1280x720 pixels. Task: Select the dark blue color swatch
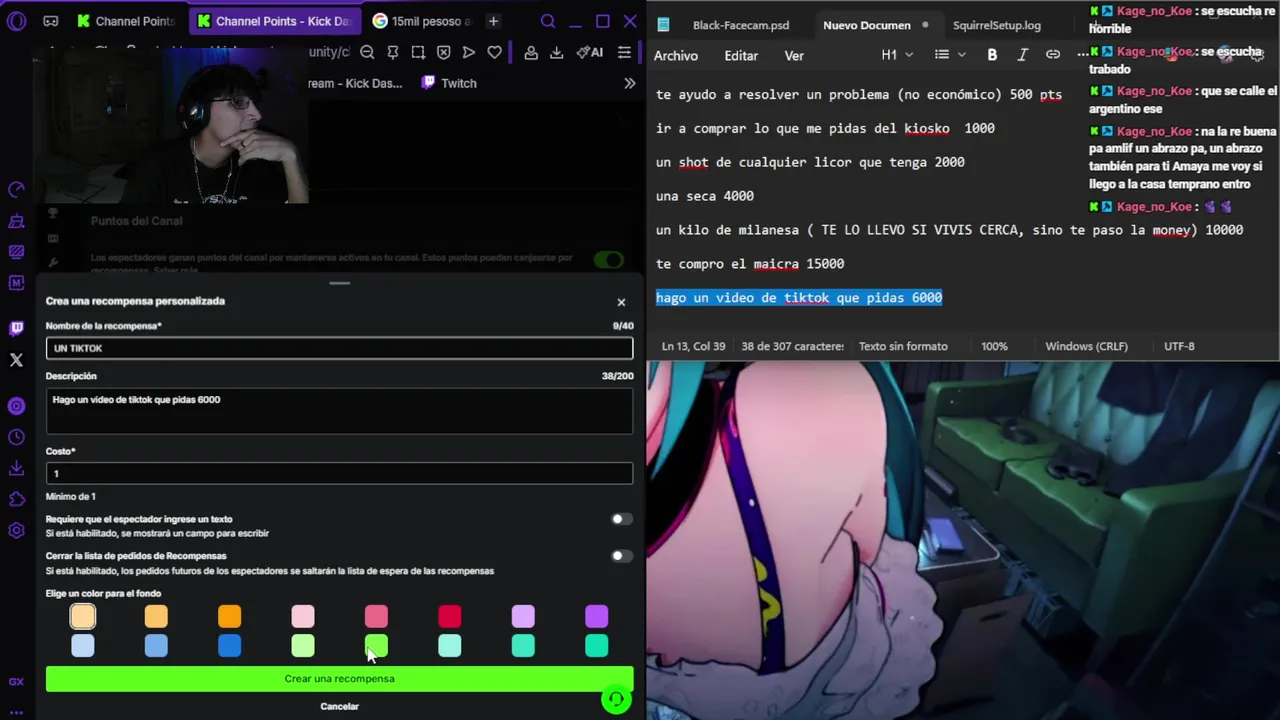(x=229, y=646)
